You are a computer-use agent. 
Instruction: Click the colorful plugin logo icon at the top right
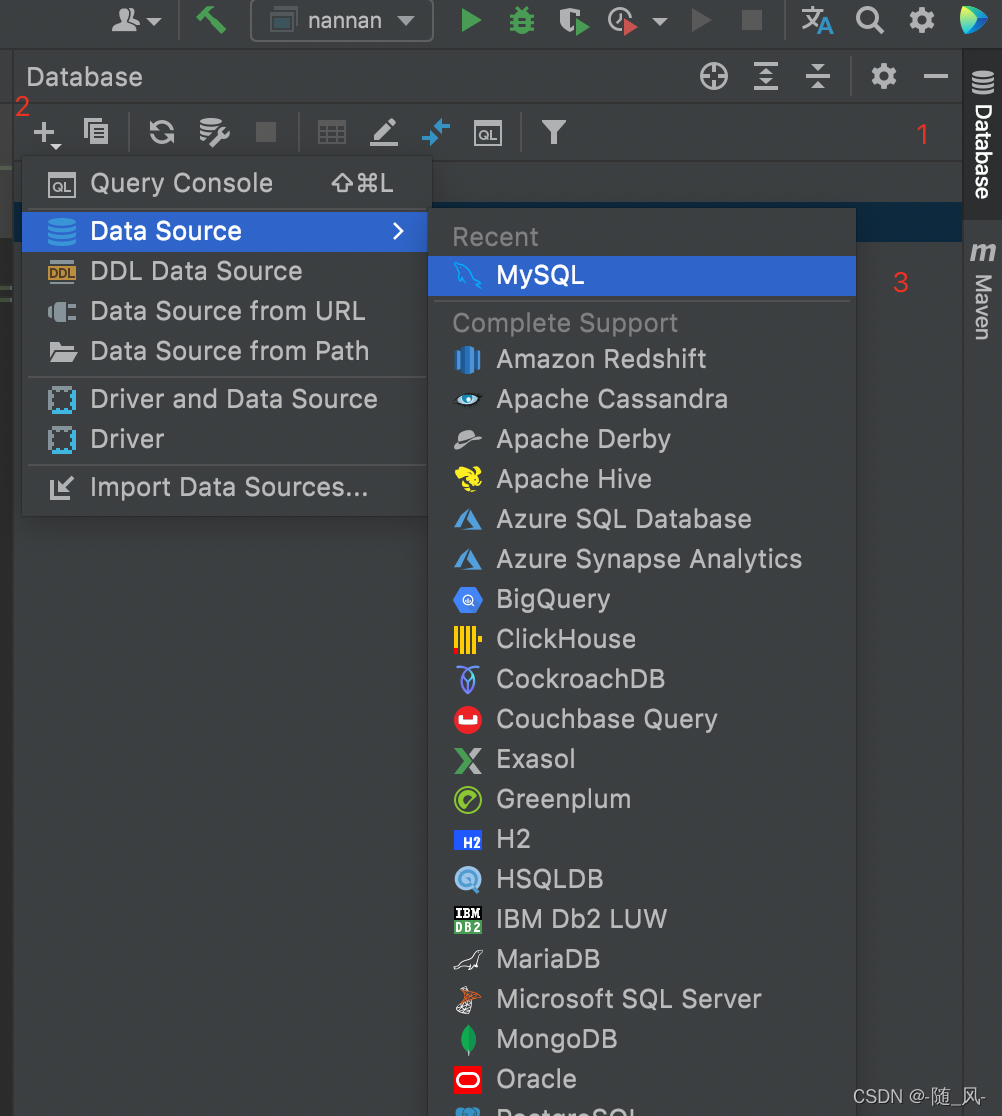point(973,20)
